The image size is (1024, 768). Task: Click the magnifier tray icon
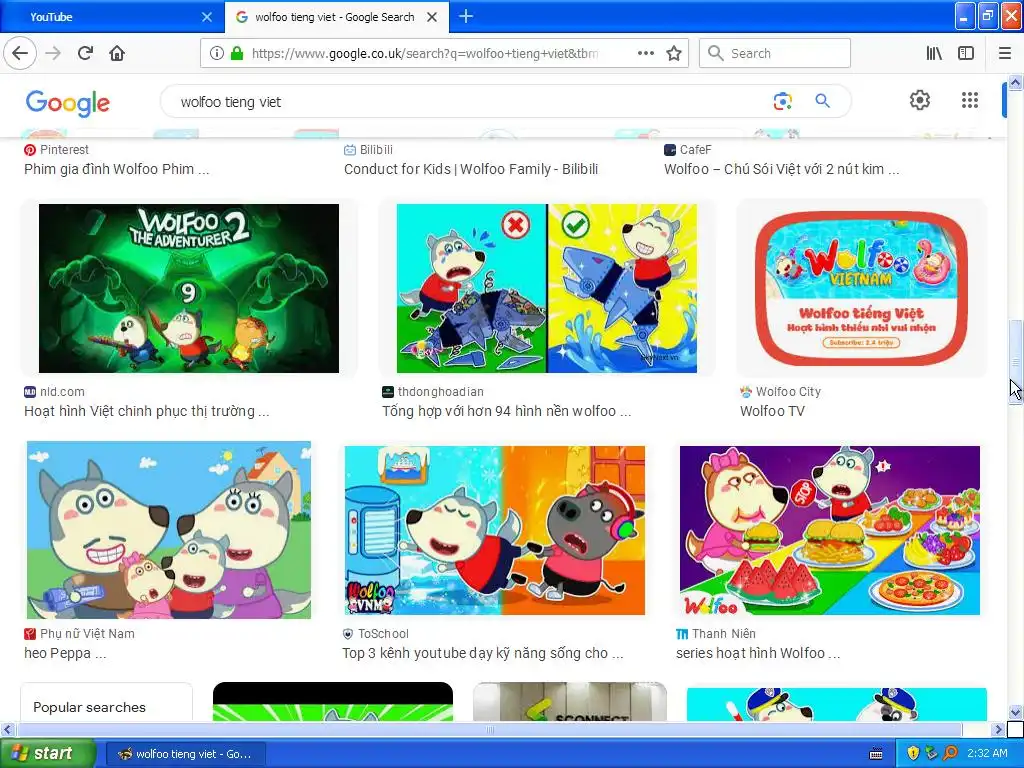950,754
